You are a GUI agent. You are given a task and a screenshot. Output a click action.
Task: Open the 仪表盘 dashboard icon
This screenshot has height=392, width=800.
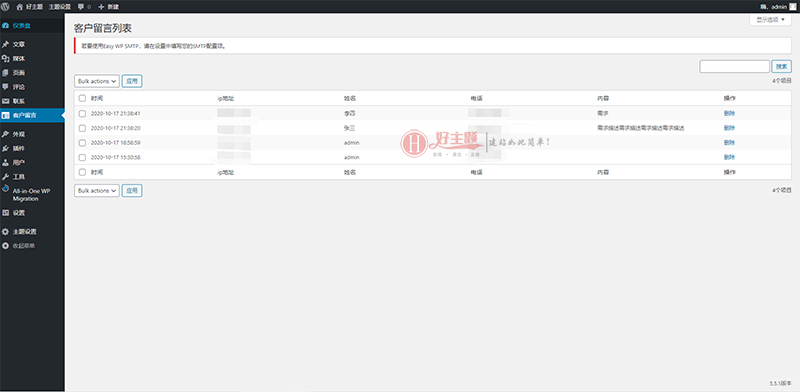click(5, 26)
